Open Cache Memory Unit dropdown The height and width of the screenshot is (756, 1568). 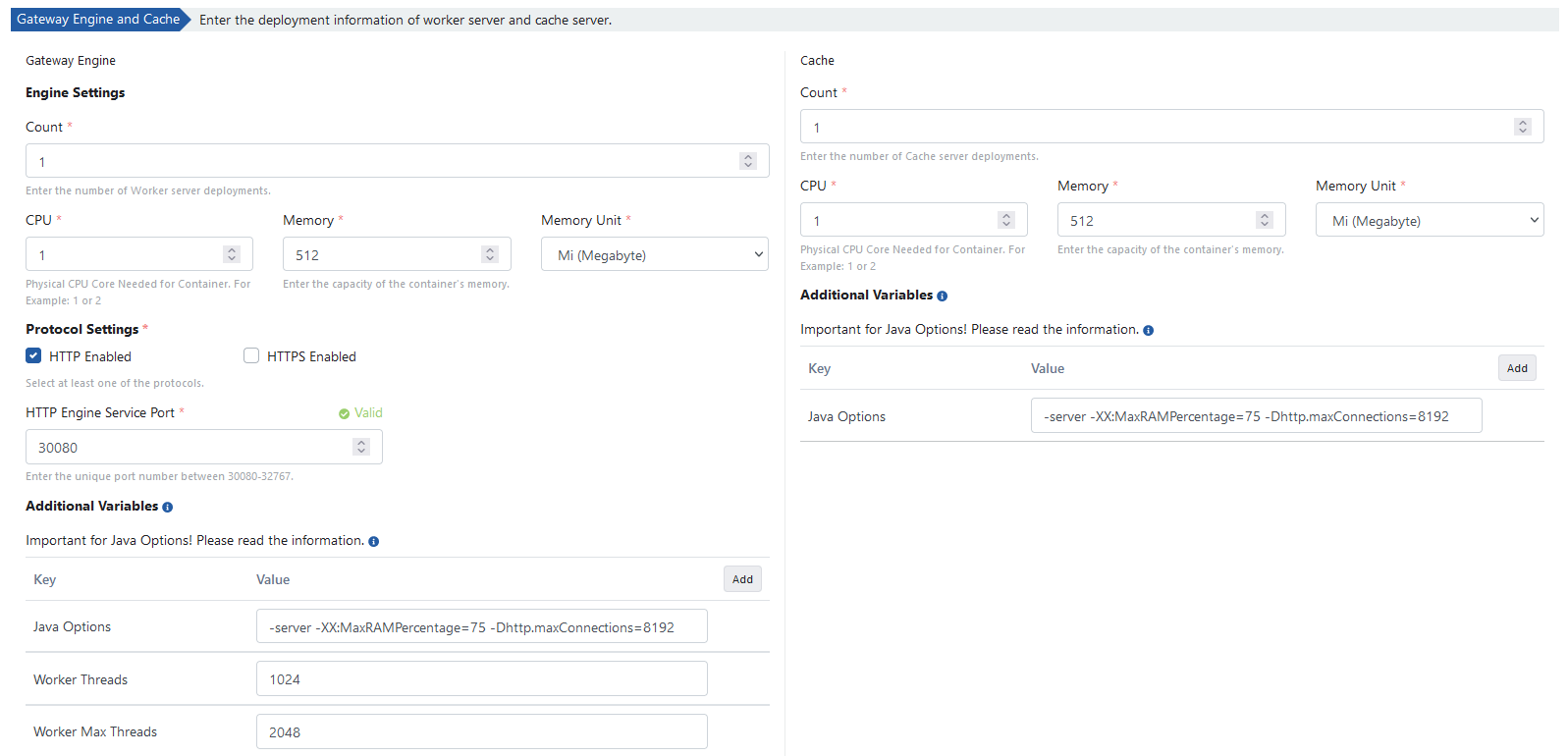point(1429,220)
